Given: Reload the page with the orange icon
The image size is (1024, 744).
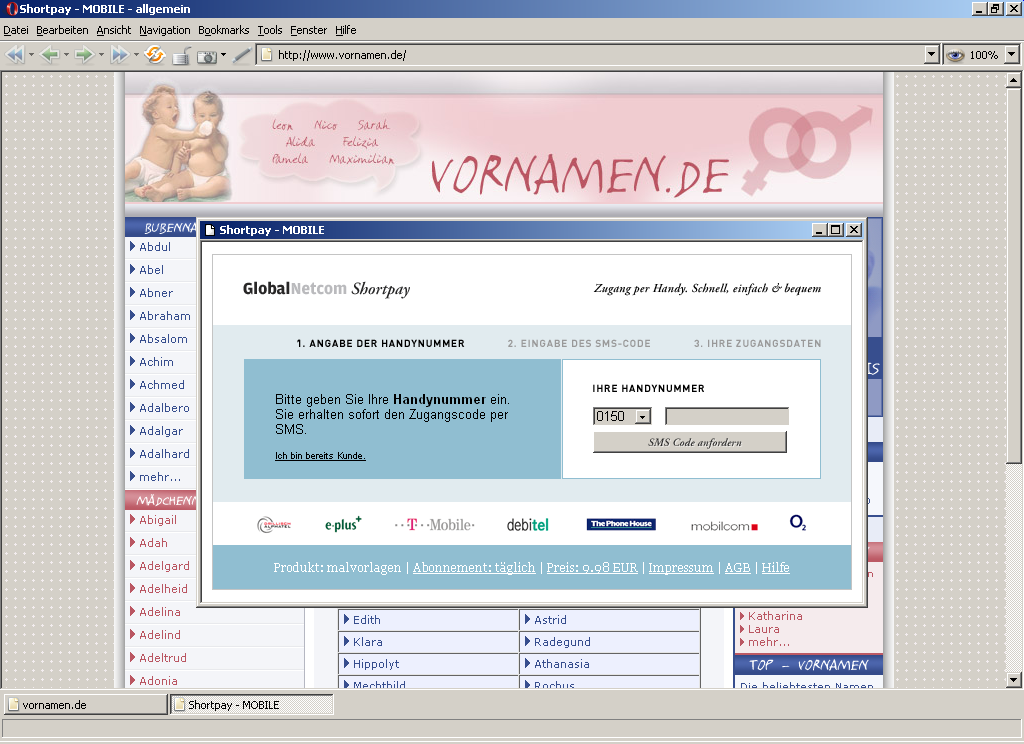Looking at the screenshot, I should [x=154, y=54].
